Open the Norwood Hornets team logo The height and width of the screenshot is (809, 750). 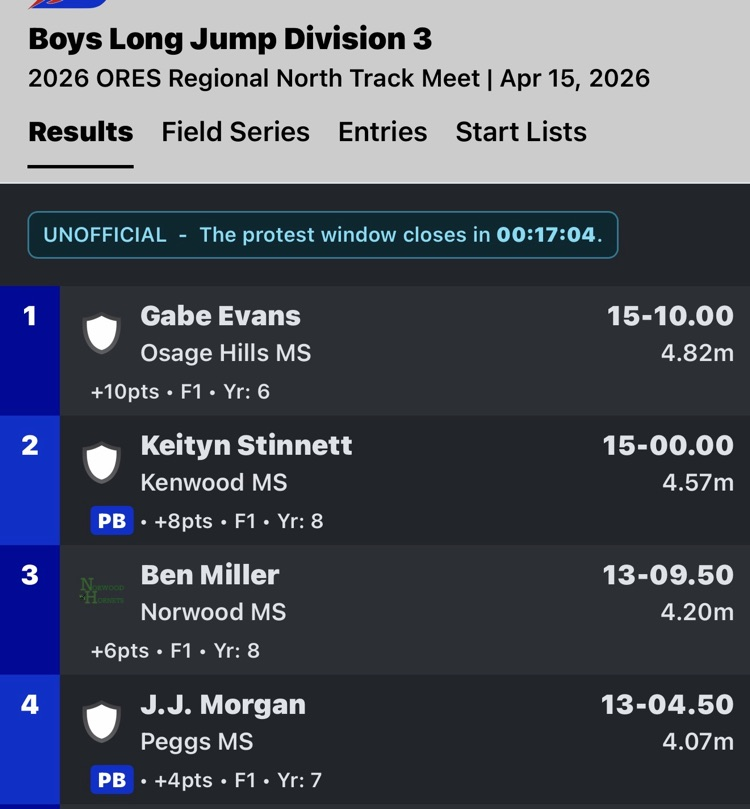101,592
